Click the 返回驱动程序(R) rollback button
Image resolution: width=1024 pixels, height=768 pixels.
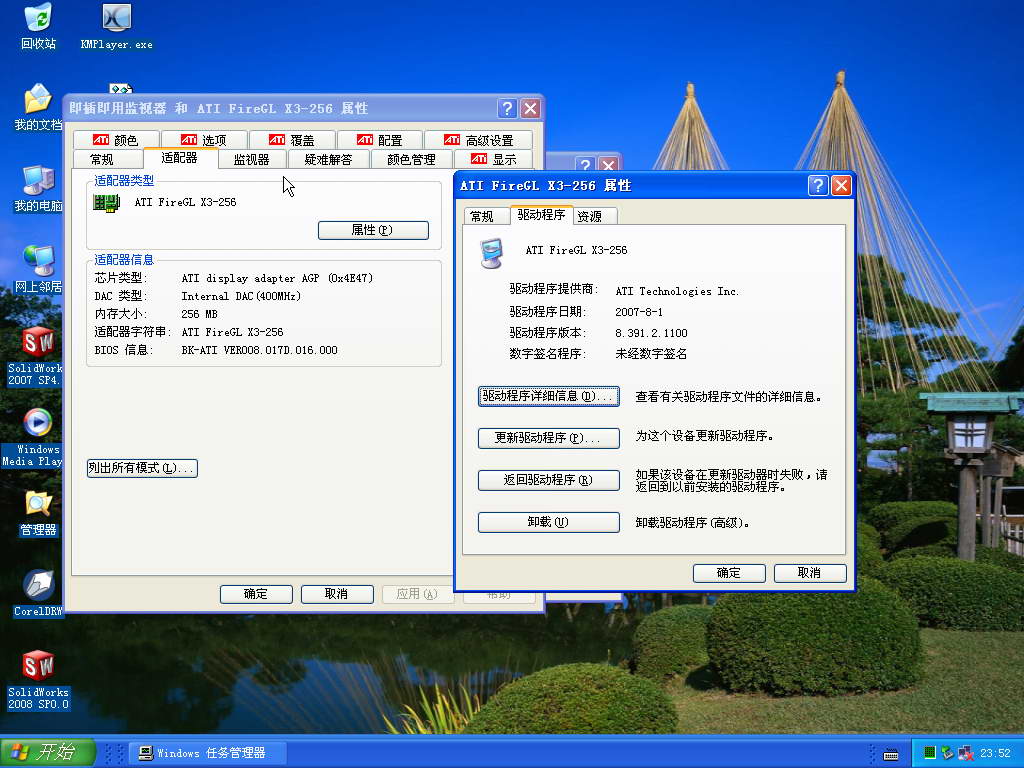click(x=549, y=480)
